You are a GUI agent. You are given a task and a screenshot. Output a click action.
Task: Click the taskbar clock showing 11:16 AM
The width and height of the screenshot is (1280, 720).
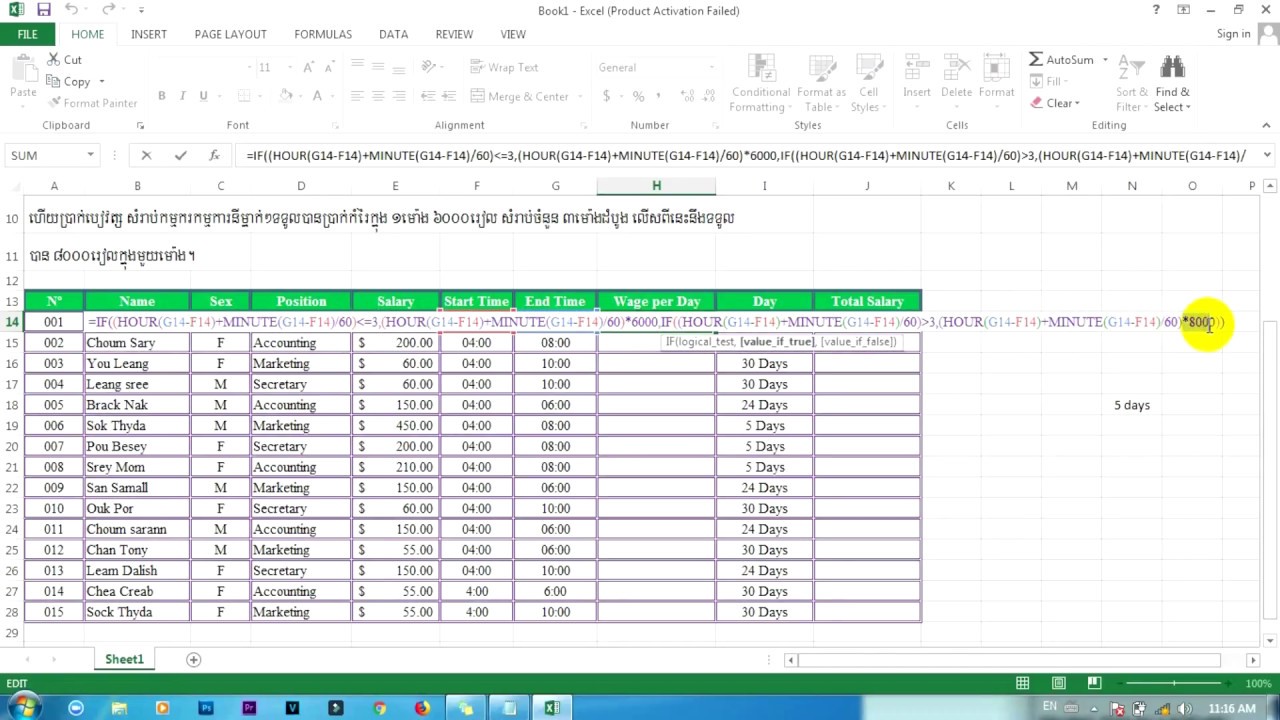click(1232, 708)
